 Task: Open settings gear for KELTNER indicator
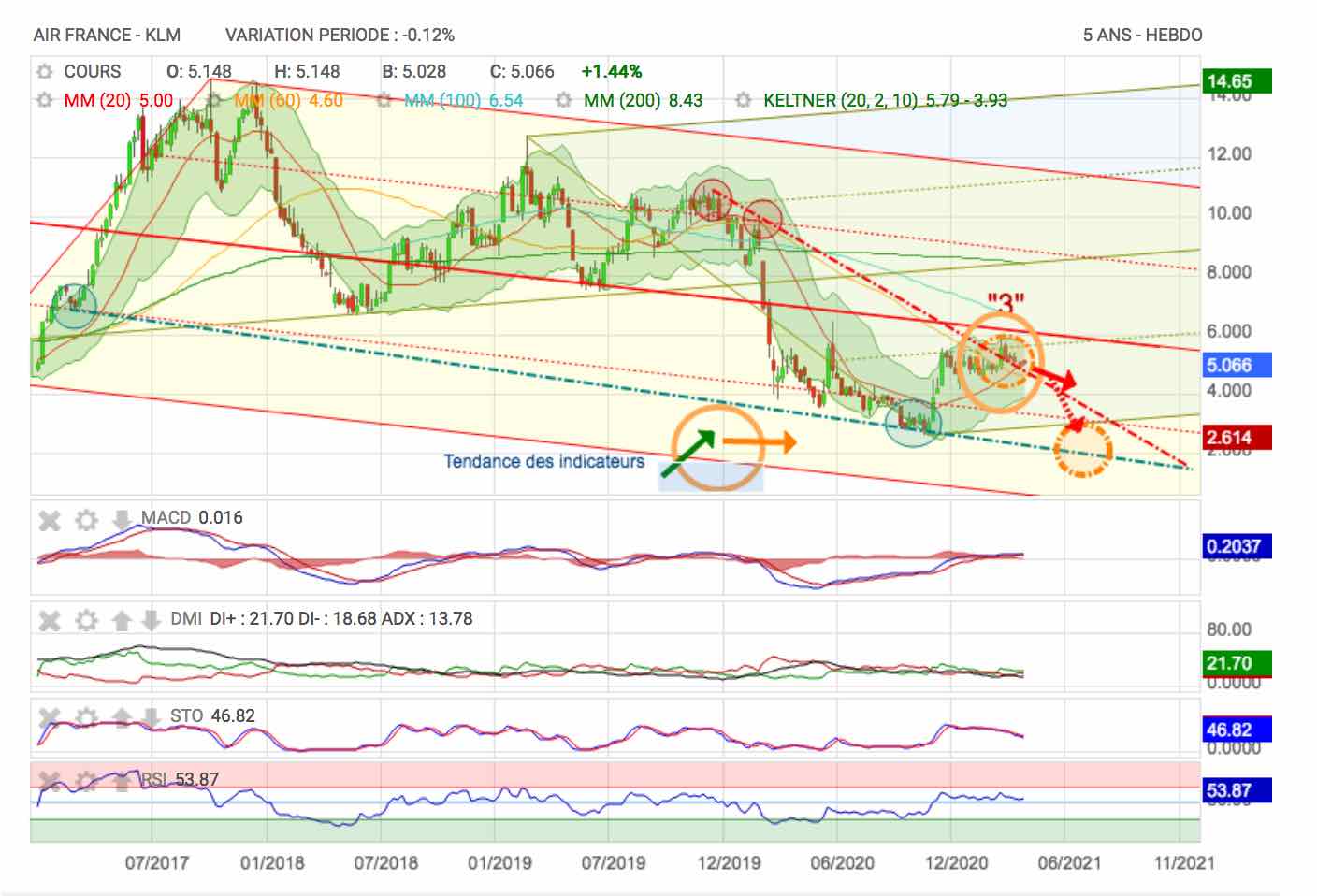pos(744,99)
